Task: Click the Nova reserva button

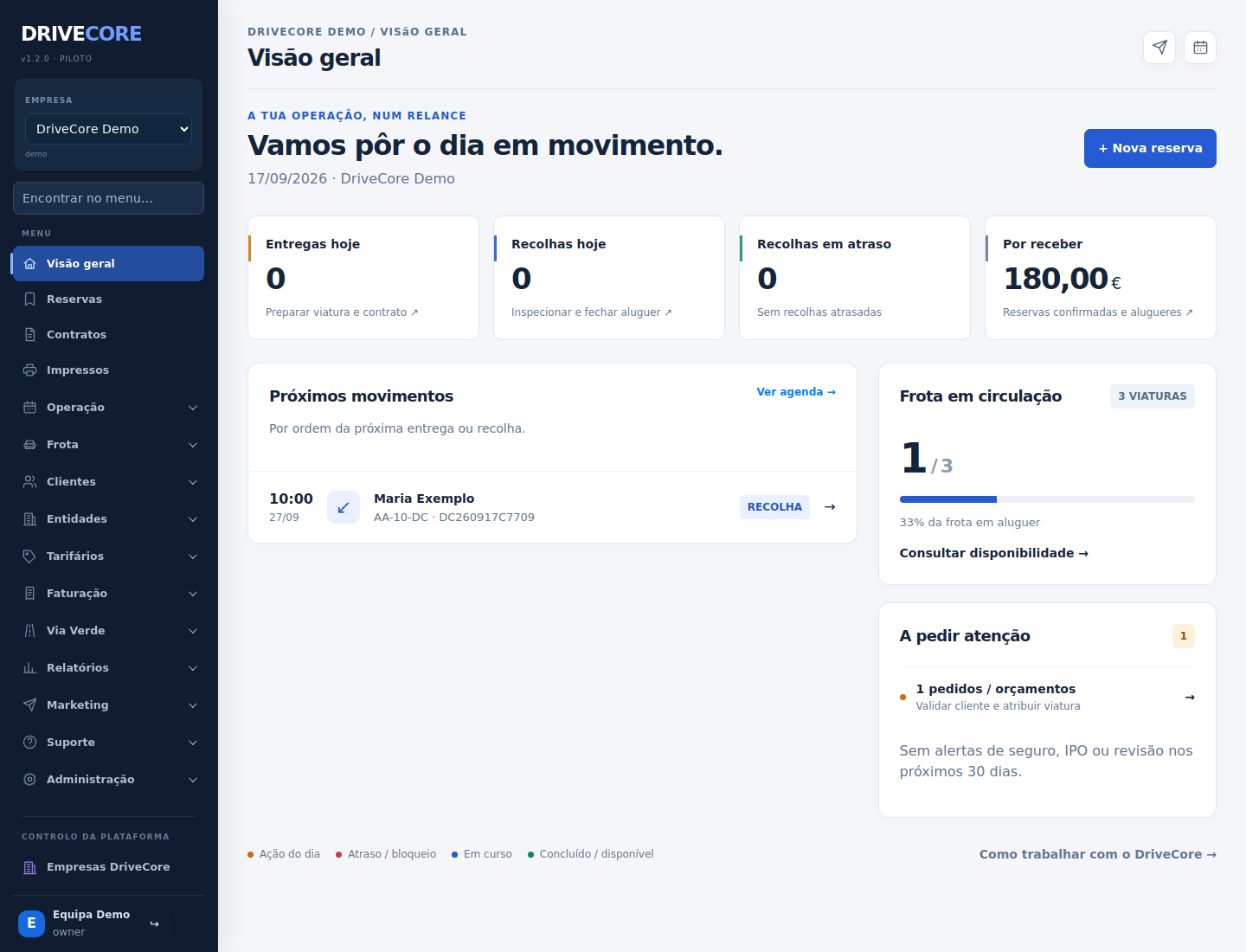Action: point(1150,148)
